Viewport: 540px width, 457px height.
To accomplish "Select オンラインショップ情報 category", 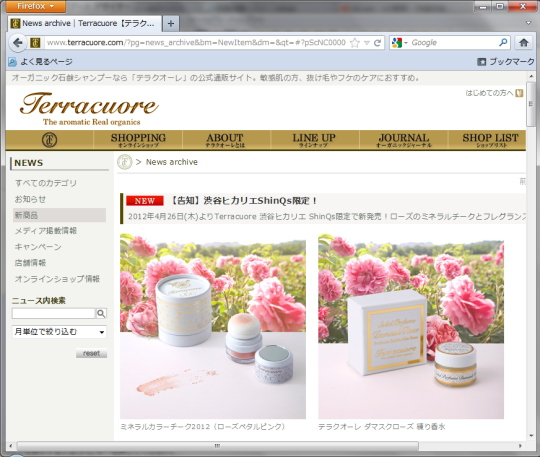I will pyautogui.click(x=57, y=279).
